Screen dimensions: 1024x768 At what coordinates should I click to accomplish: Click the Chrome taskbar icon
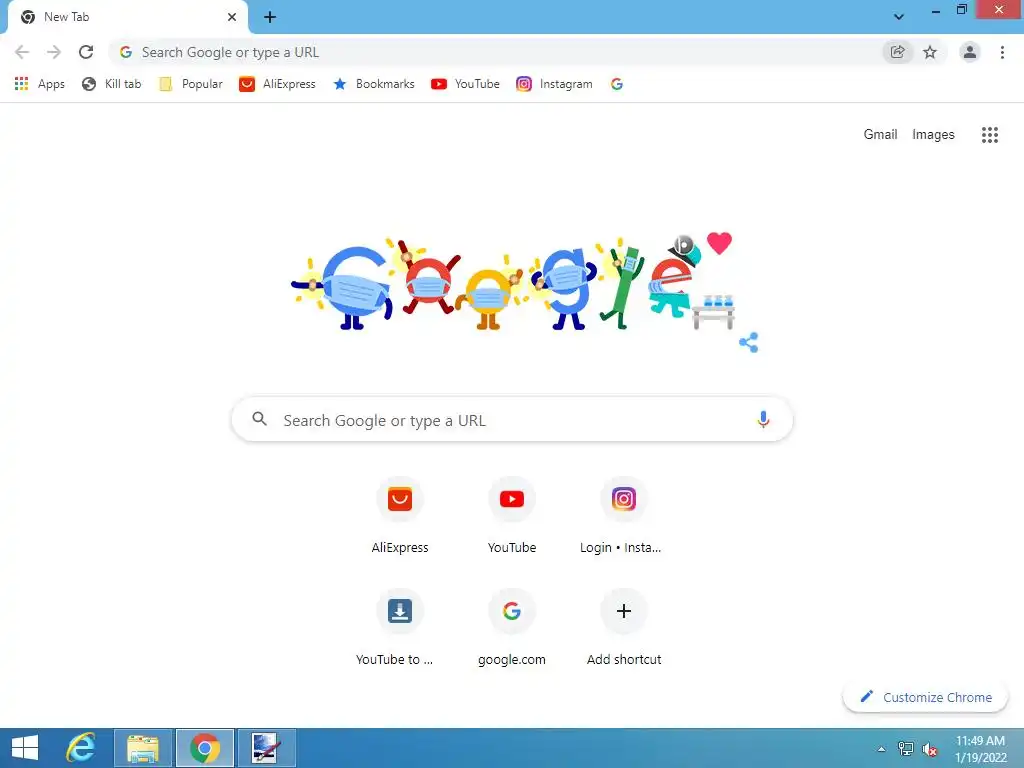click(x=204, y=748)
